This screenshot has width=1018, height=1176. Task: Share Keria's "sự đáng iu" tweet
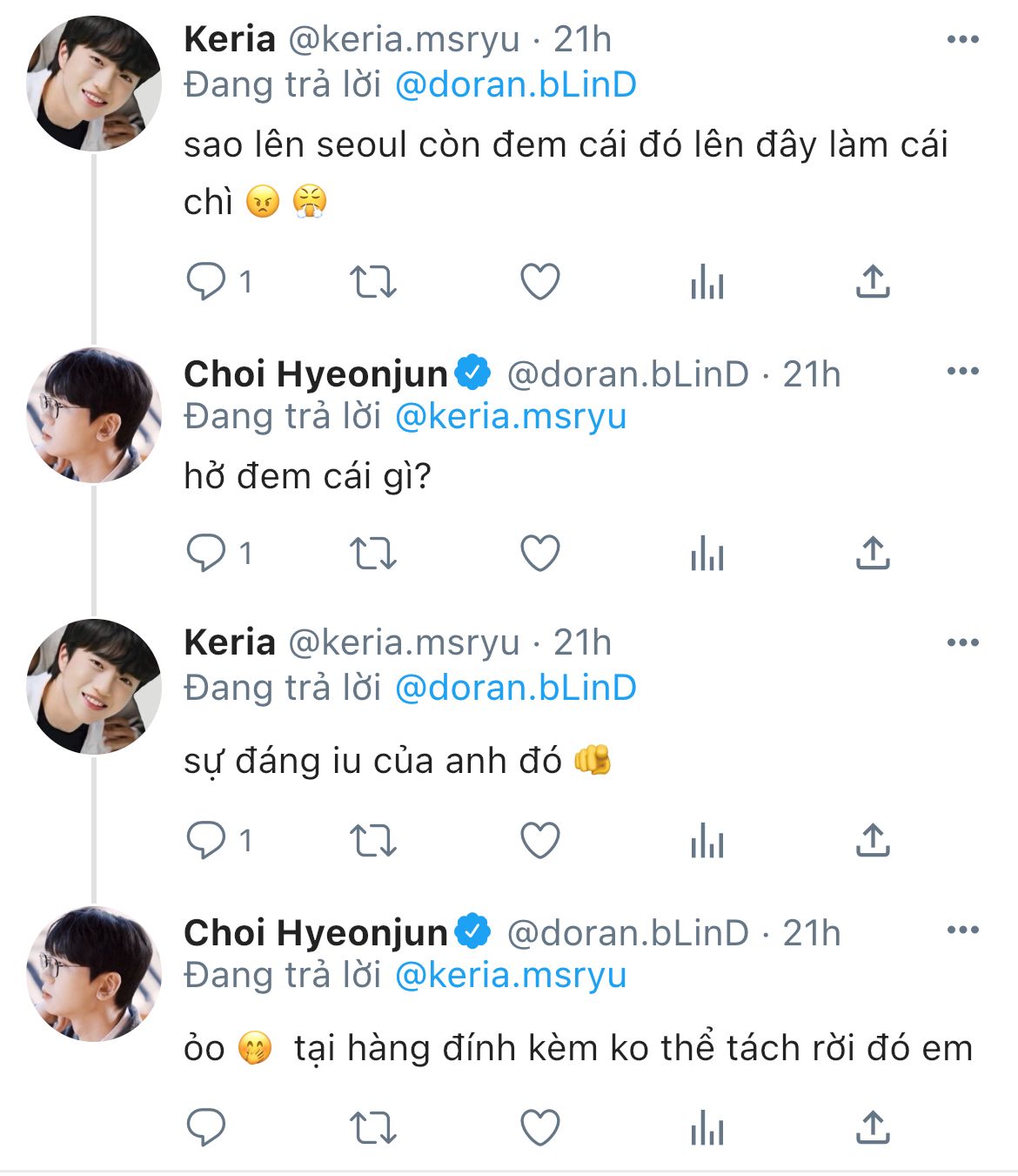tap(873, 840)
